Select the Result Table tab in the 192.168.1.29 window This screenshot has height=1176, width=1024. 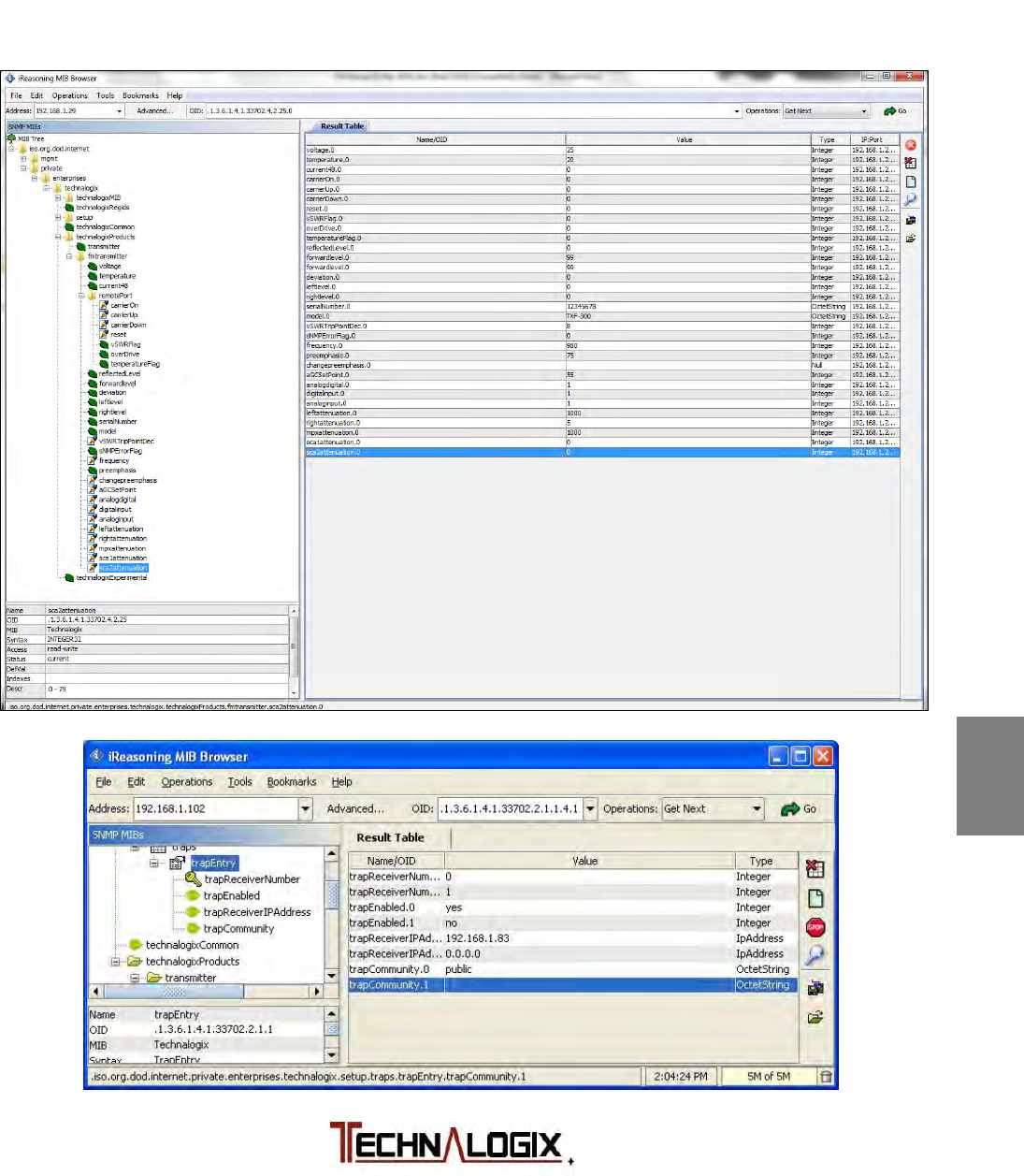pyautogui.click(x=341, y=126)
